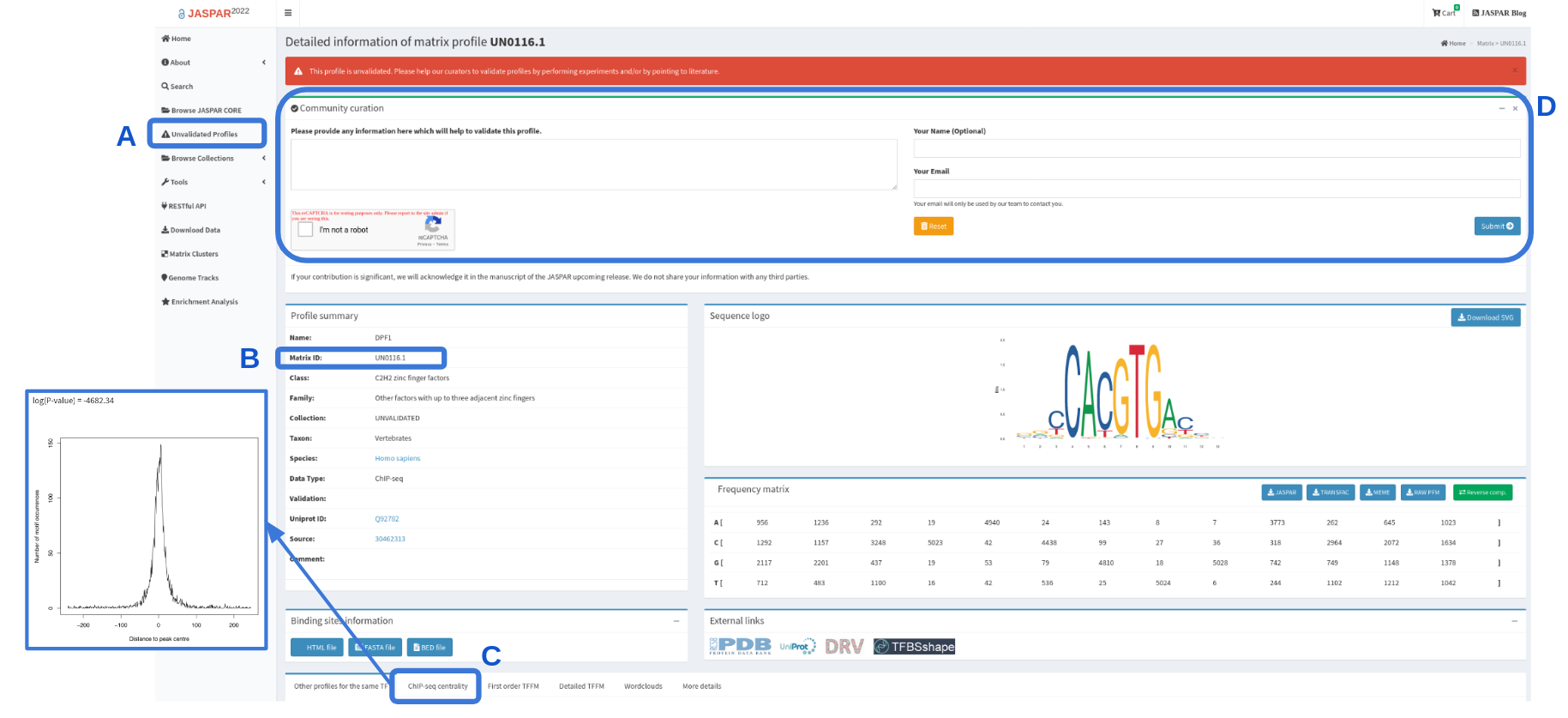Image resolution: width=1568 pixels, height=718 pixels.
Task: Open the shopping Cart icon
Action: pyautogui.click(x=1444, y=13)
